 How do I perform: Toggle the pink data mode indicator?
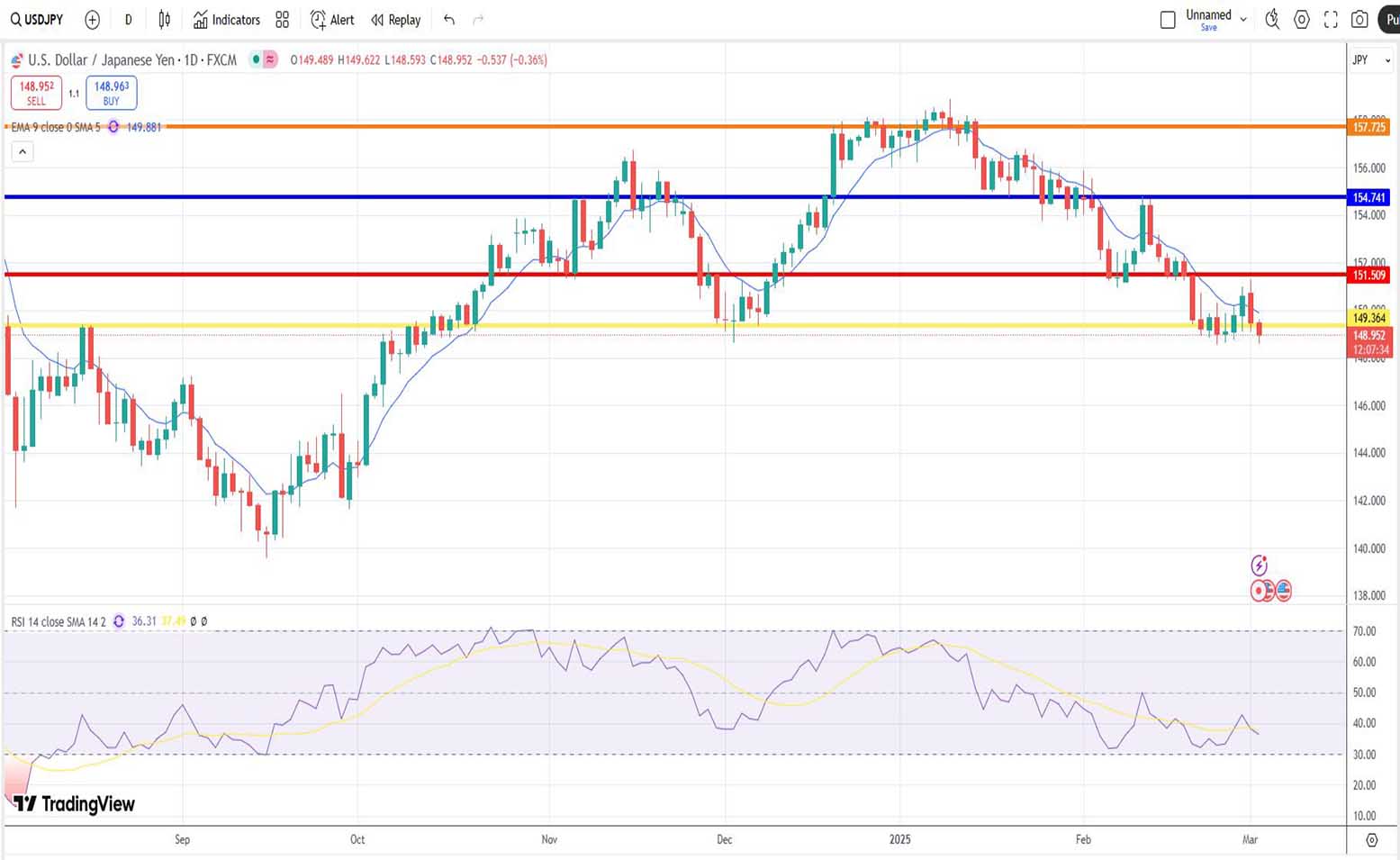pyautogui.click(x=269, y=59)
